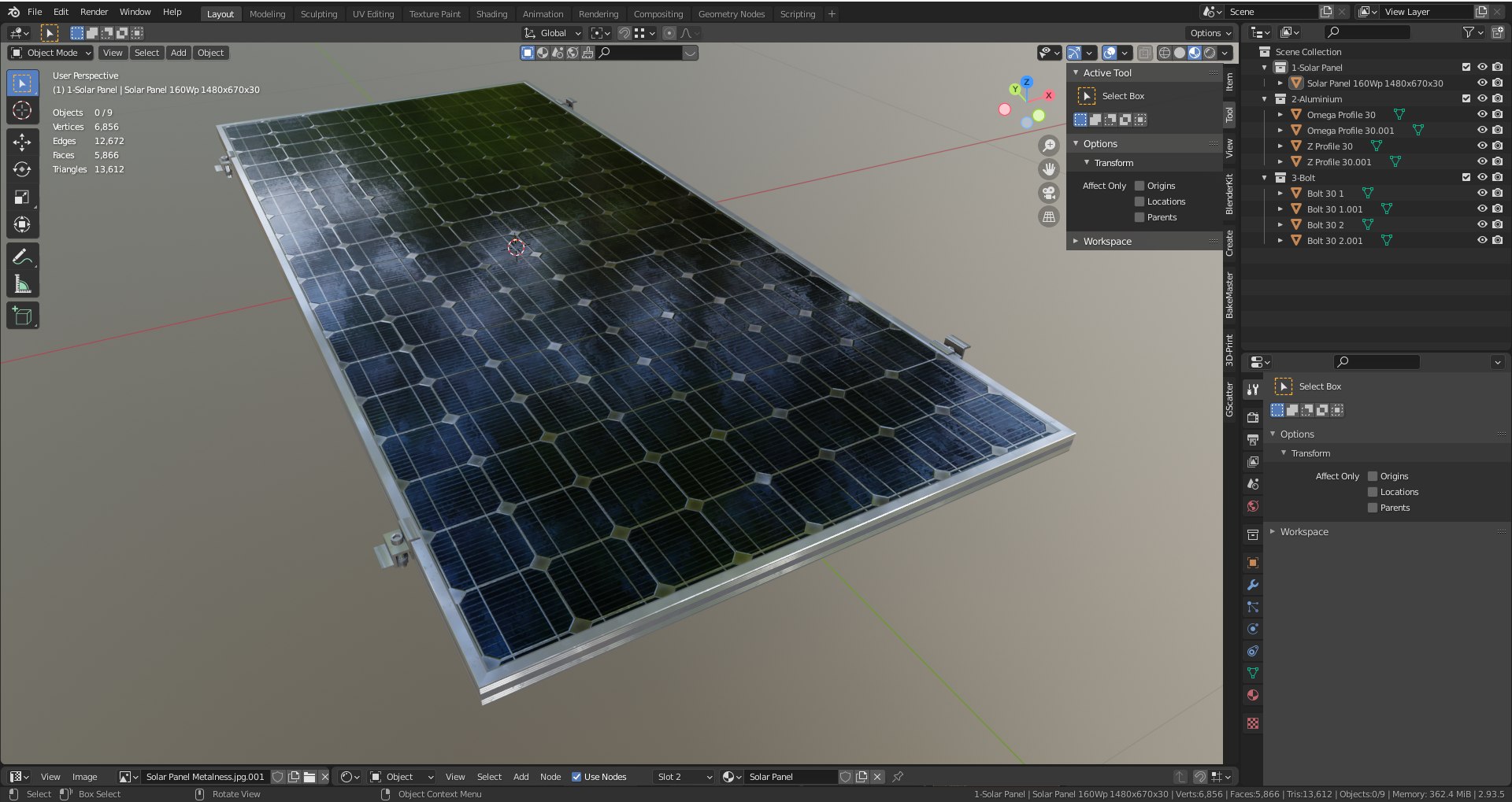Image resolution: width=1512 pixels, height=802 pixels.
Task: Activate the Move tool
Action: (x=22, y=142)
